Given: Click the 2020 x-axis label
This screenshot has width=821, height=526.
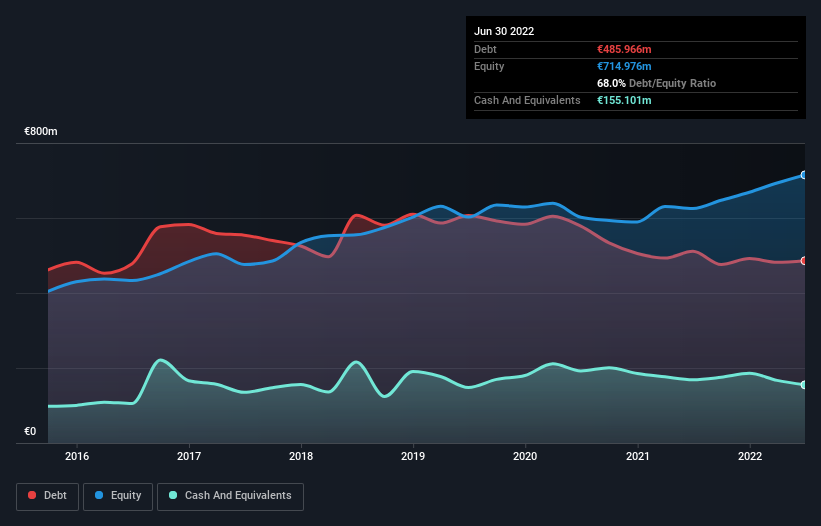Looking at the screenshot, I should pos(525,456).
